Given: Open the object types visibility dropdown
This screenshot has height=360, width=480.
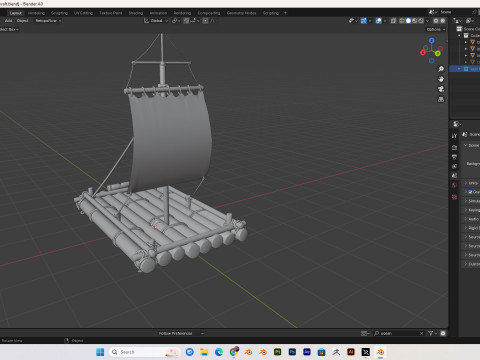Looking at the screenshot, I should point(353,21).
